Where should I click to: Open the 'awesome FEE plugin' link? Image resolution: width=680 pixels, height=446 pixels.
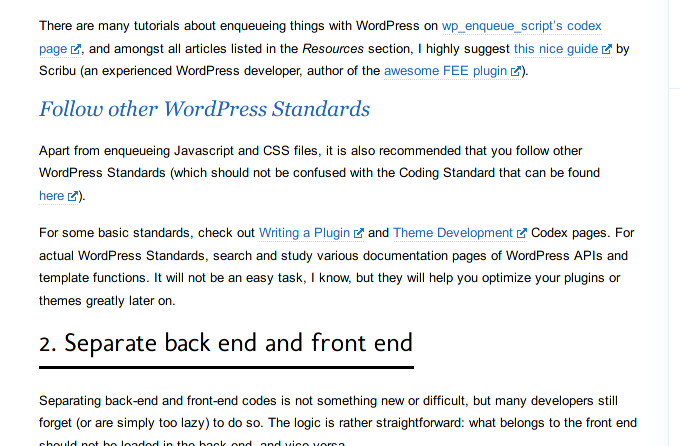445,71
